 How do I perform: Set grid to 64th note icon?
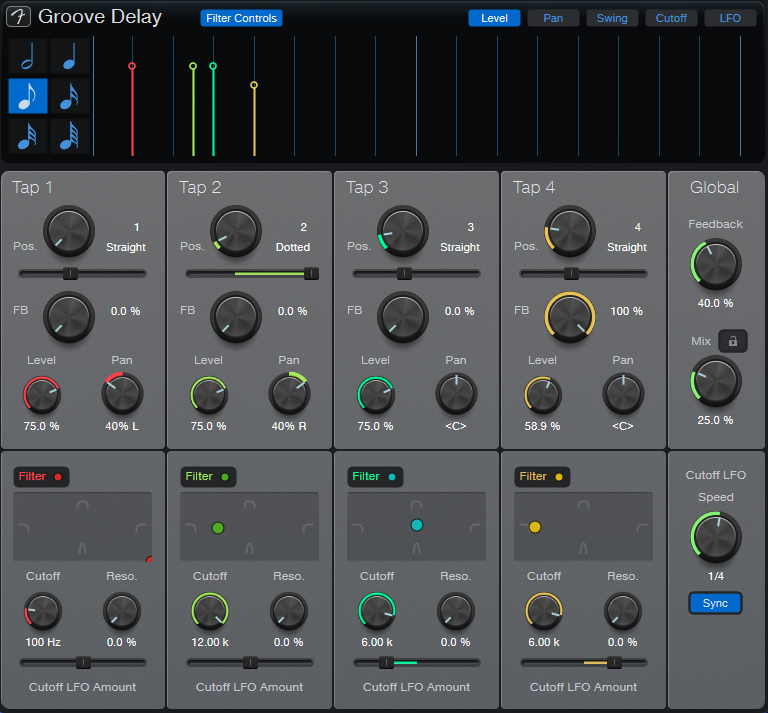click(69, 135)
